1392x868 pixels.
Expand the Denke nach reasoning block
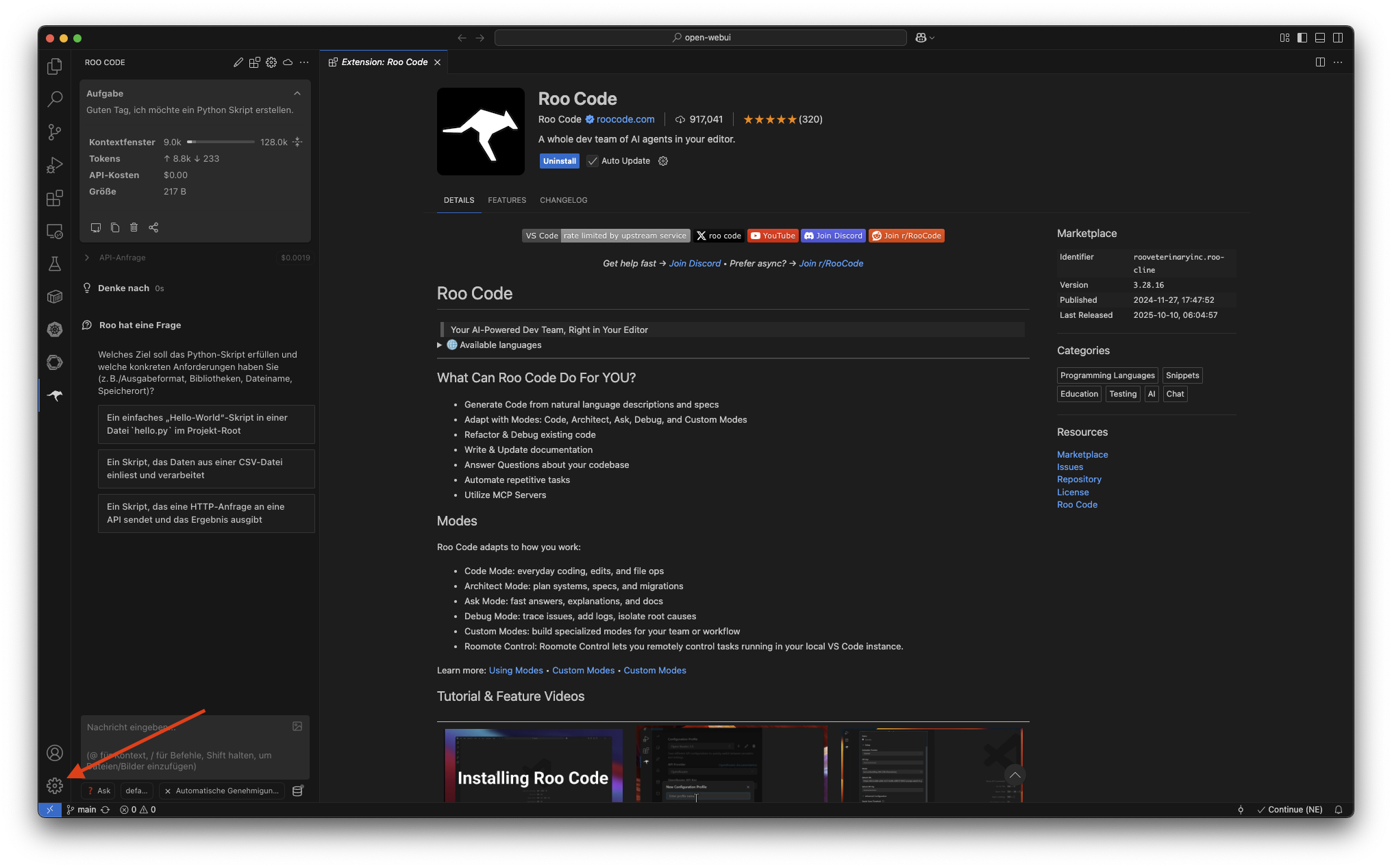tap(123, 288)
